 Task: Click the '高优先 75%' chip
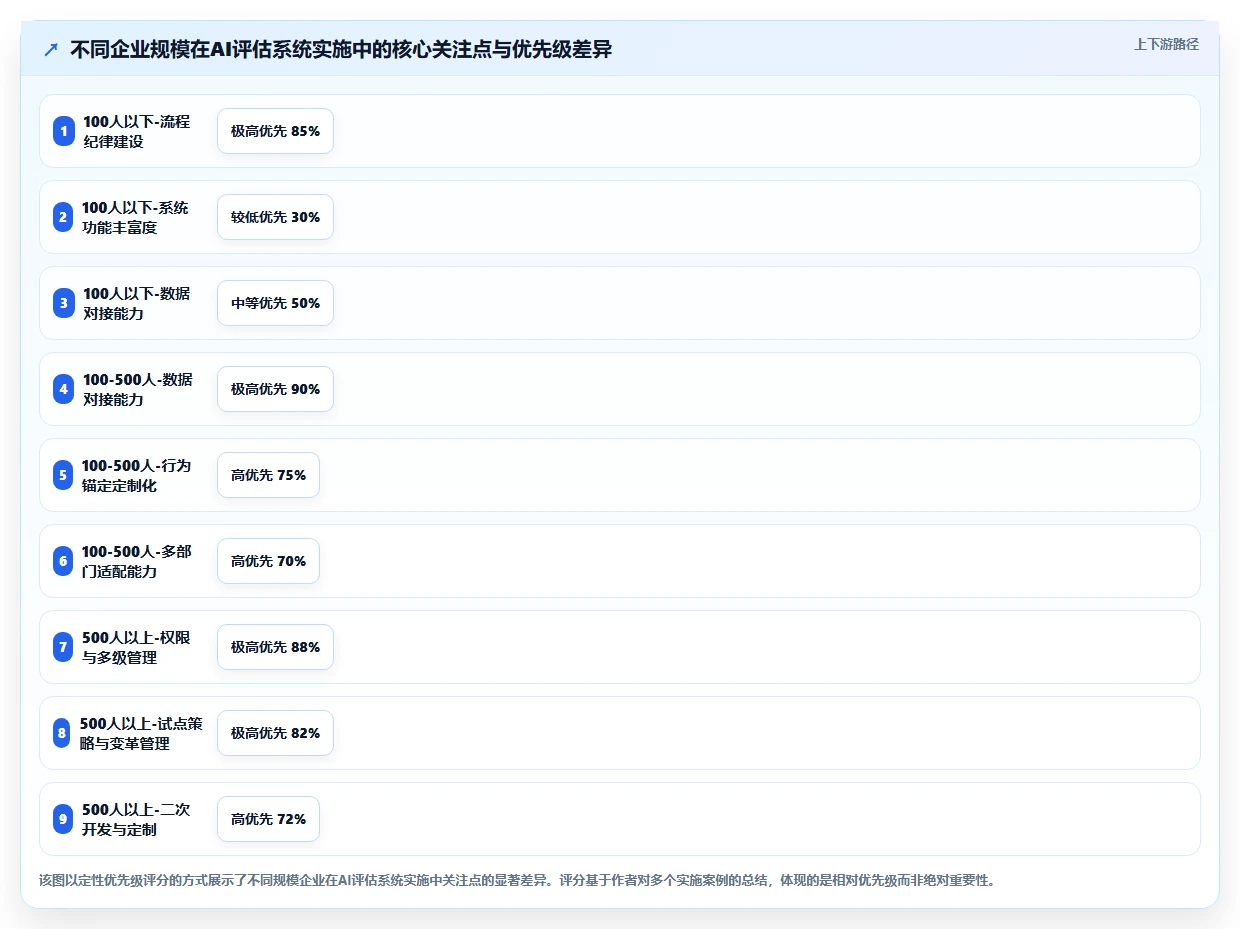coord(268,475)
